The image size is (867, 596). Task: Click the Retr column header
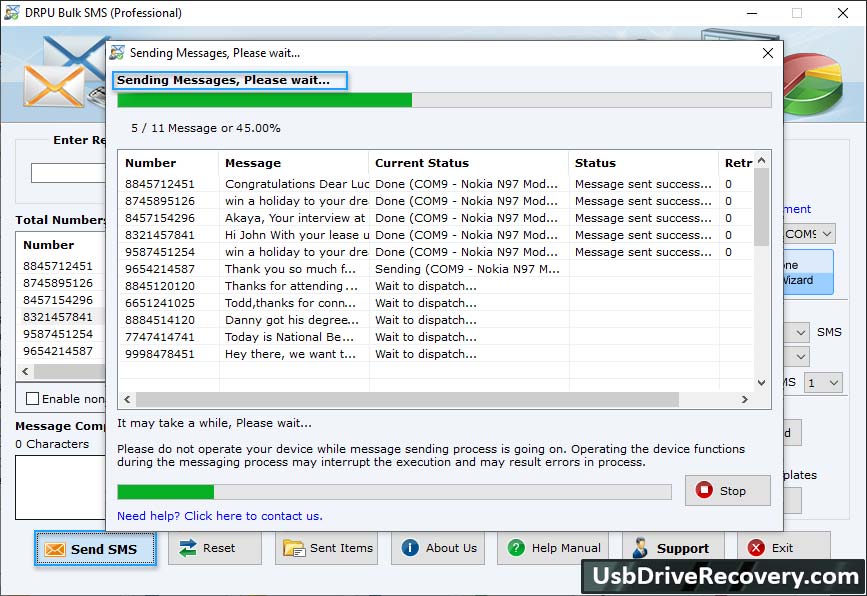[x=737, y=163]
